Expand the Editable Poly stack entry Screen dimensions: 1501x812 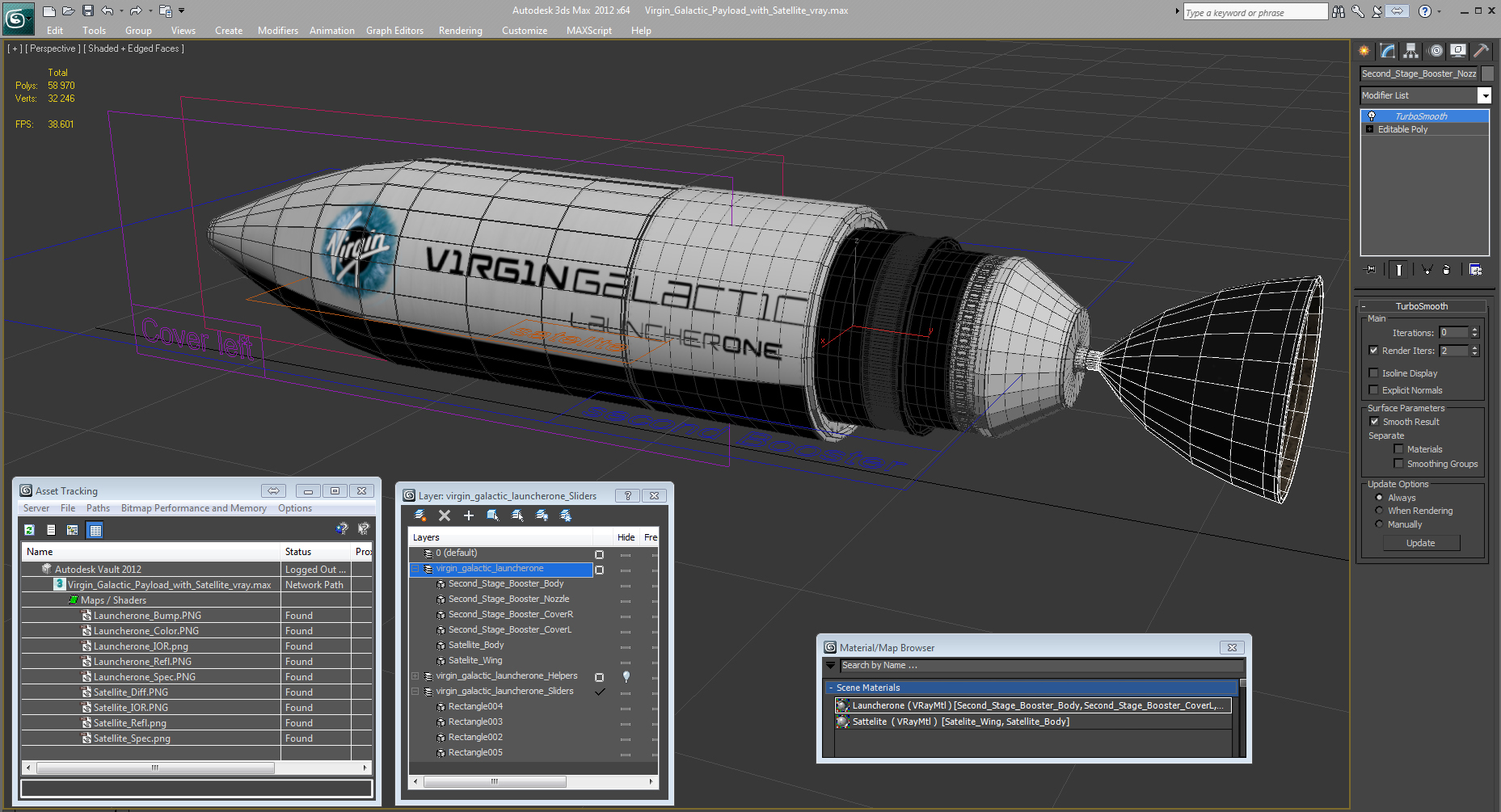tap(1369, 129)
